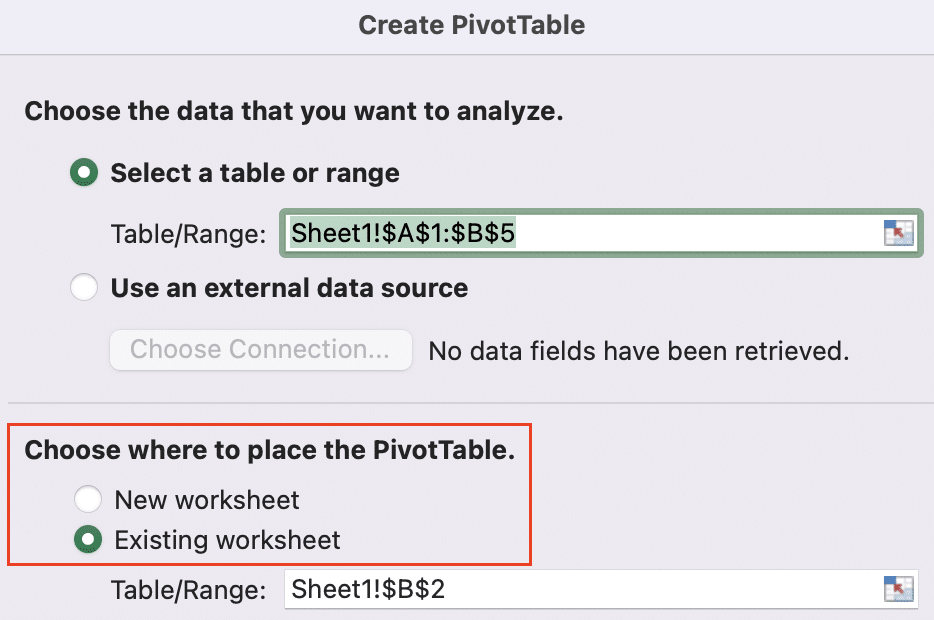Enable 'Use an external data source' radio button
Image resolution: width=934 pixels, height=620 pixels.
[84, 288]
